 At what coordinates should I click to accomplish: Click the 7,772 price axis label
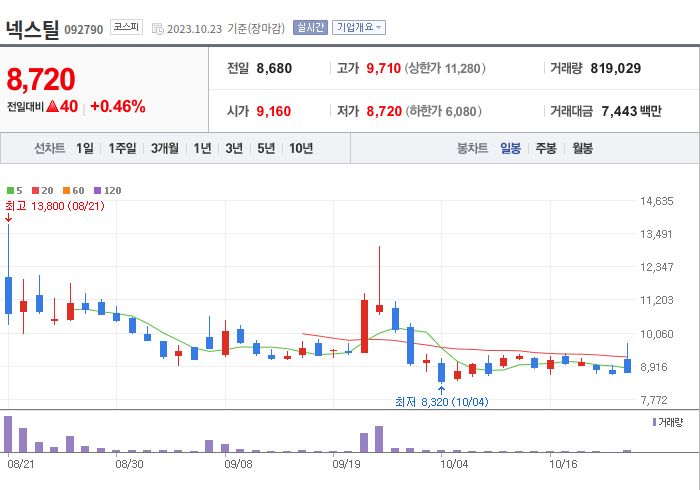pyautogui.click(x=654, y=400)
